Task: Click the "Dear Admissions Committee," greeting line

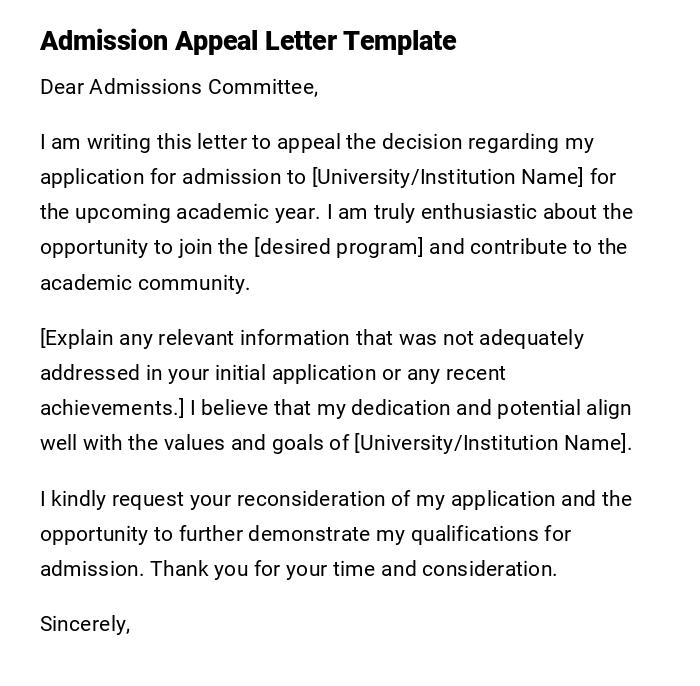Action: (178, 87)
